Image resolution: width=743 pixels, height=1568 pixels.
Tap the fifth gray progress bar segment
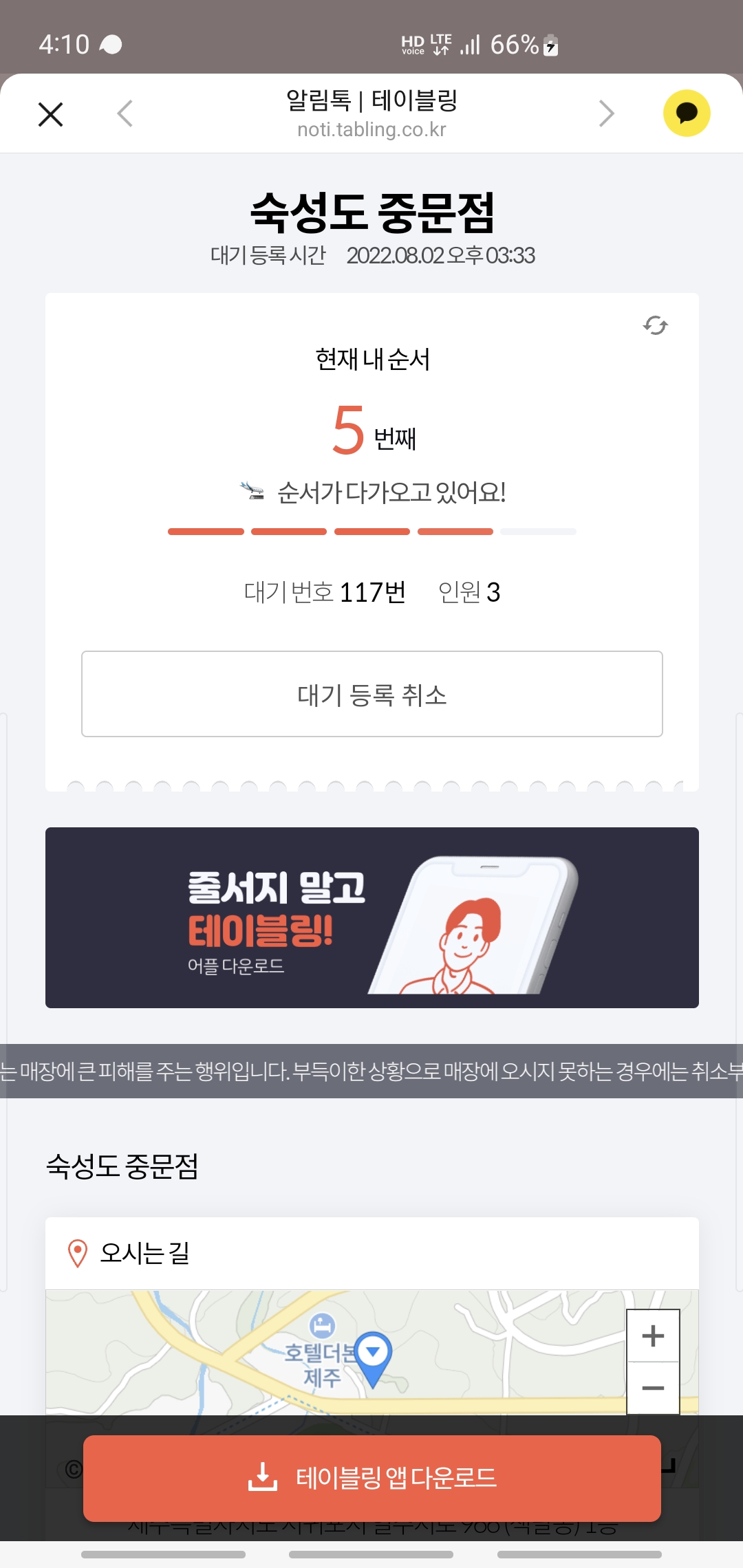pos(538,532)
